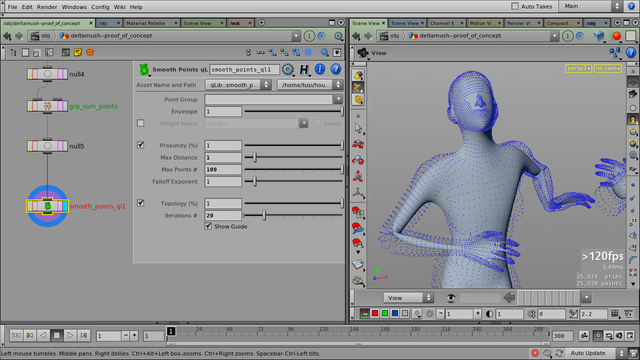Adjust the Max Distance slider
Viewport: 640px width, 360px height.
293,157
